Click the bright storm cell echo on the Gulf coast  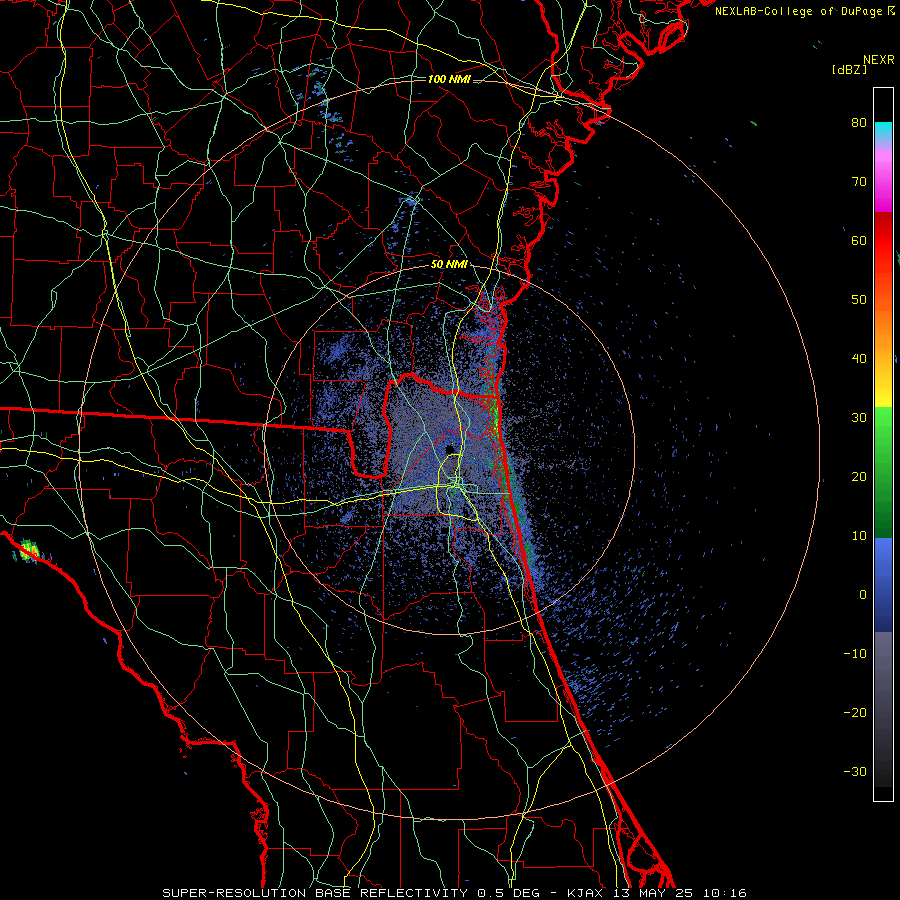tap(28, 551)
